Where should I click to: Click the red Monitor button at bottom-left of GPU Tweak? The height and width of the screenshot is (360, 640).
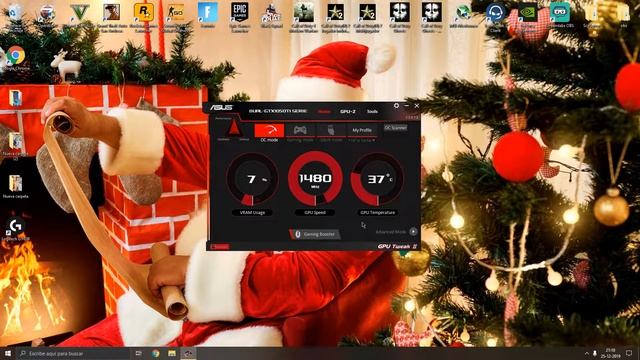point(220,247)
